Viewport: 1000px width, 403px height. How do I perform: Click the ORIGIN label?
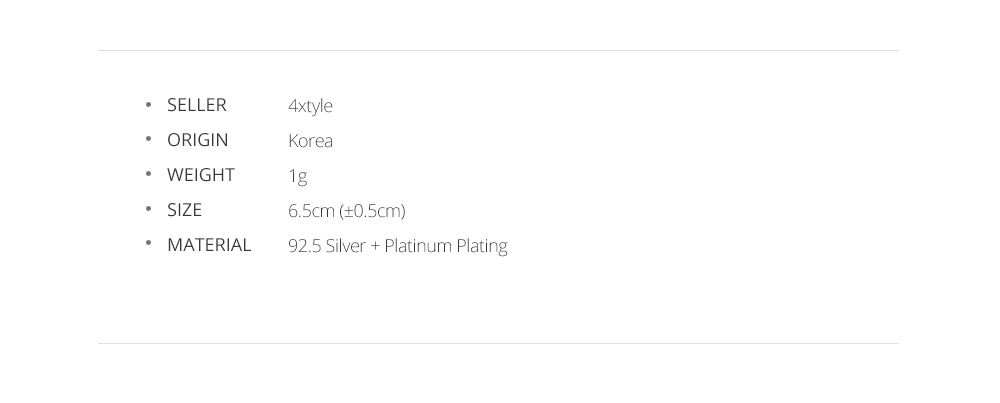point(197,140)
